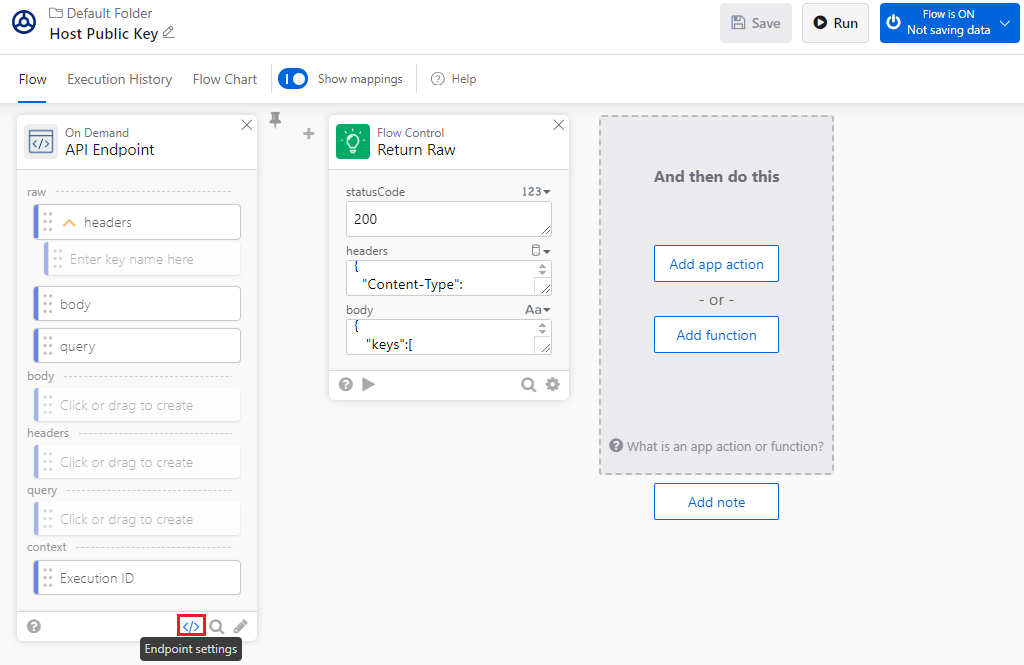1024x665 pixels.
Task: Click Enter key name here field
Action: coord(142,259)
